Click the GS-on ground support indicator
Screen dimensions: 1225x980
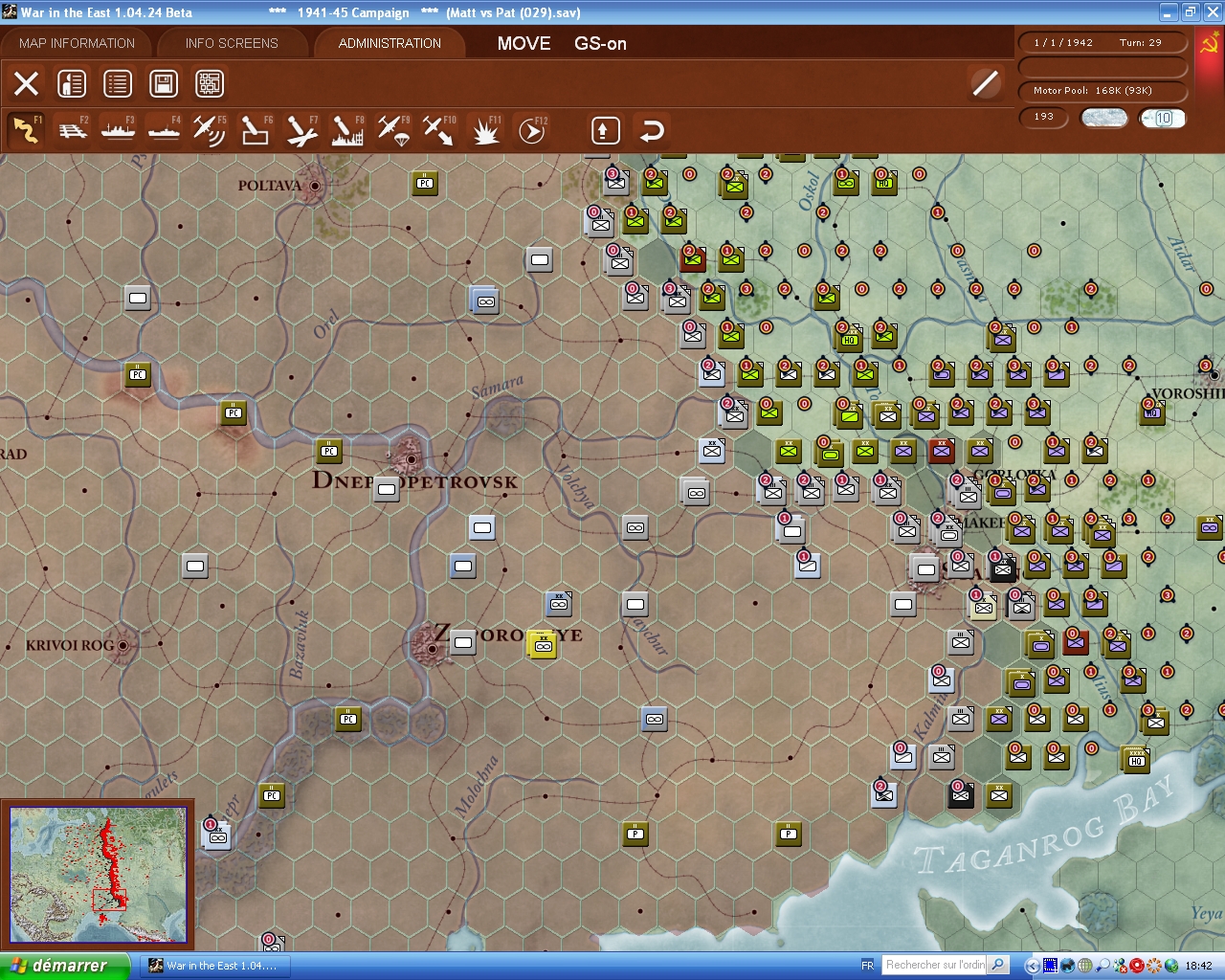[x=600, y=43]
